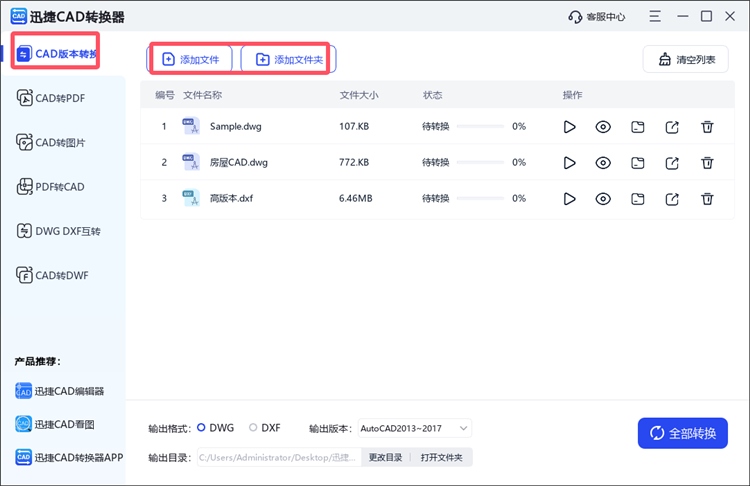The image size is (750, 486).
Task: Delete 房屋CAD.dwg from the list
Action: pos(707,163)
